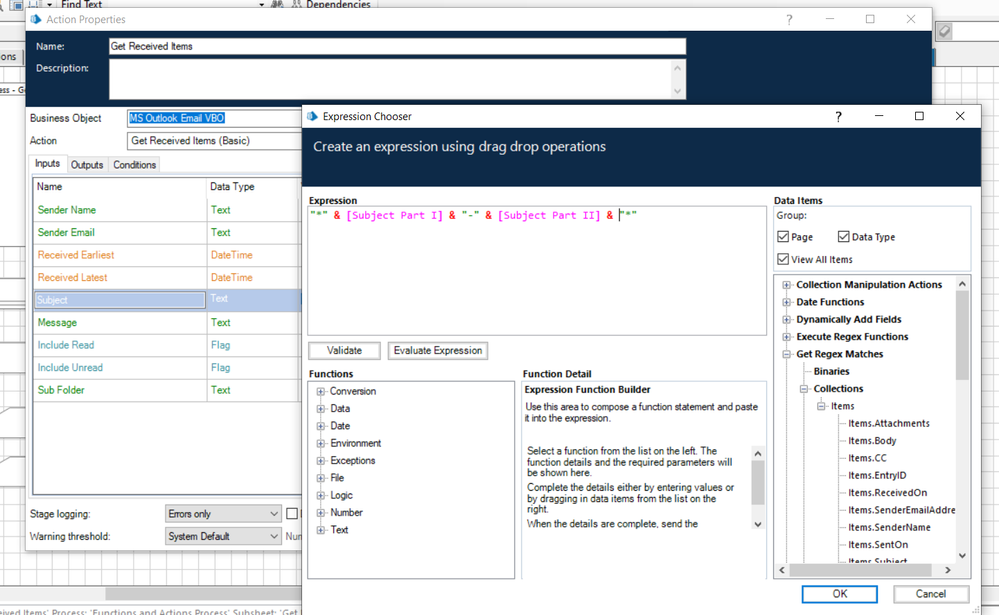Toggle checkbox beside Stage logging dropdown

coord(292,514)
